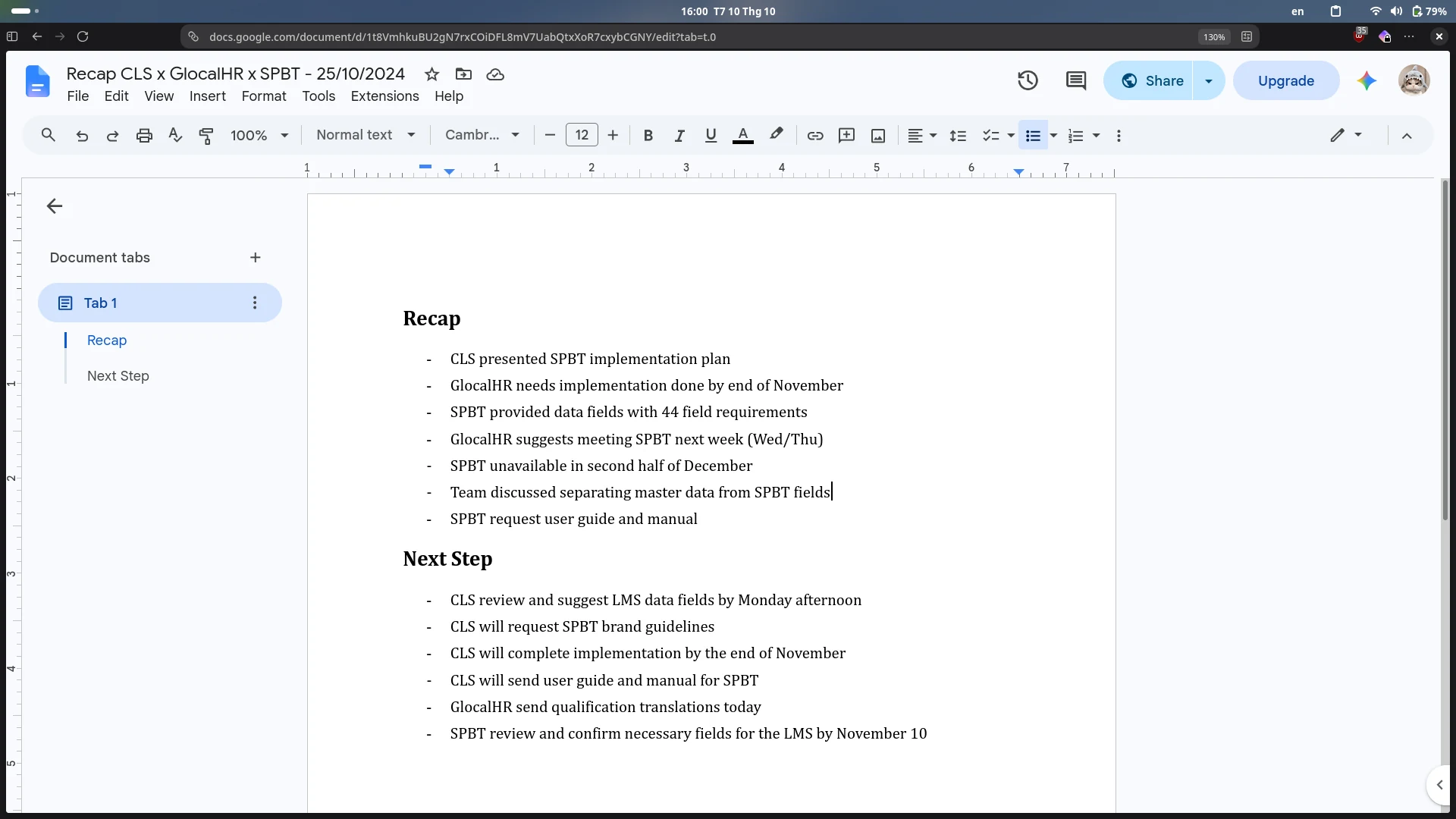Click the search menus magnifier icon

(49, 135)
